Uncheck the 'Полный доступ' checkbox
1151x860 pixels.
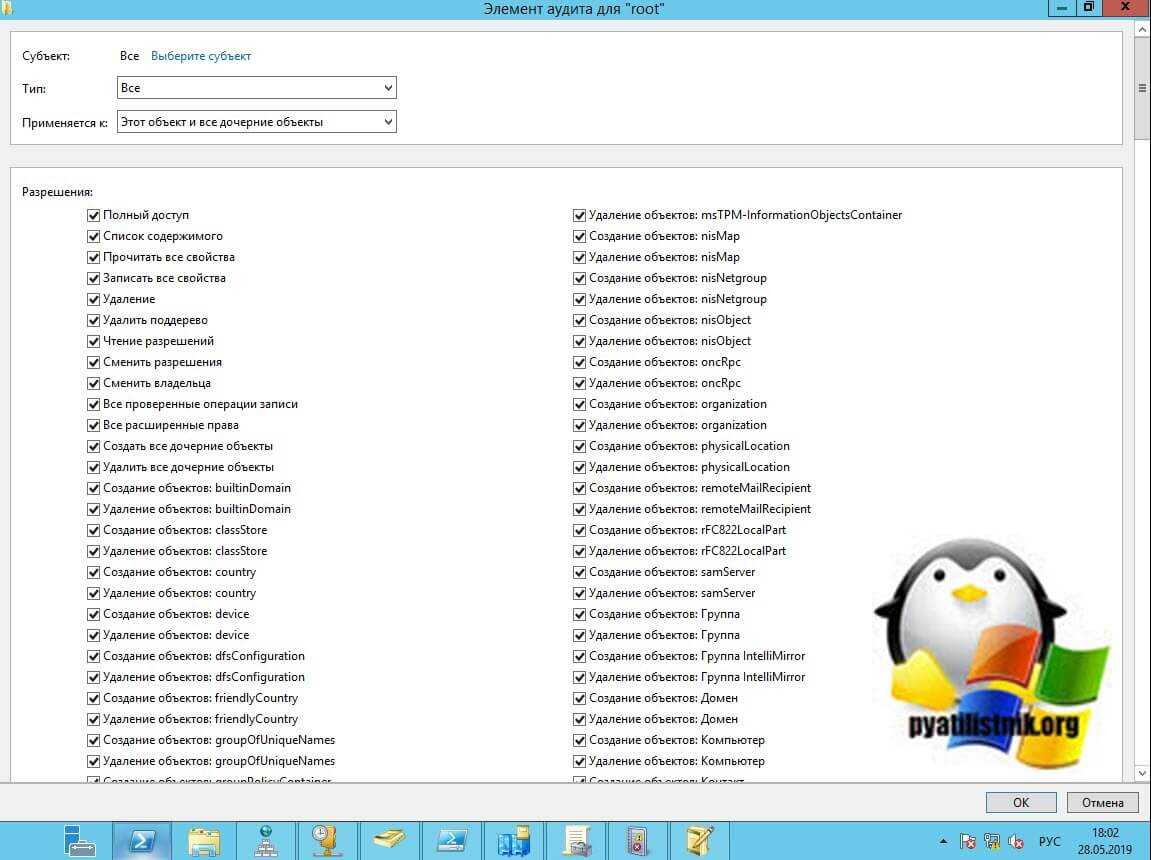pyautogui.click(x=94, y=215)
